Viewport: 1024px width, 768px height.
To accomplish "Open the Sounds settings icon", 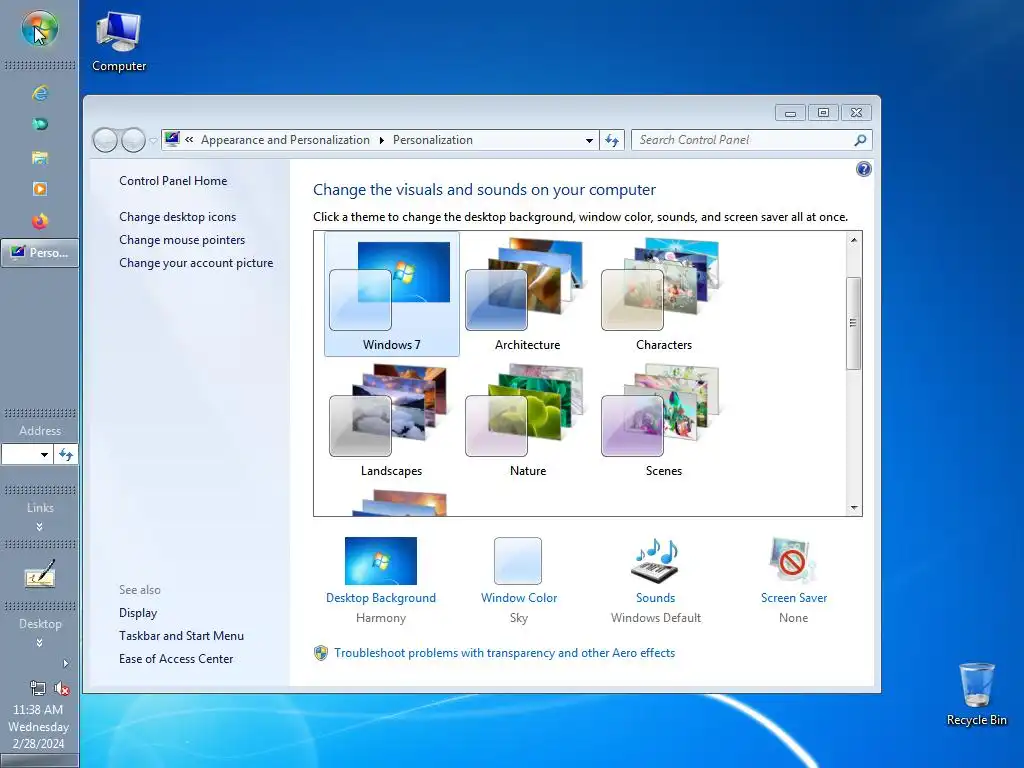I will pos(655,560).
